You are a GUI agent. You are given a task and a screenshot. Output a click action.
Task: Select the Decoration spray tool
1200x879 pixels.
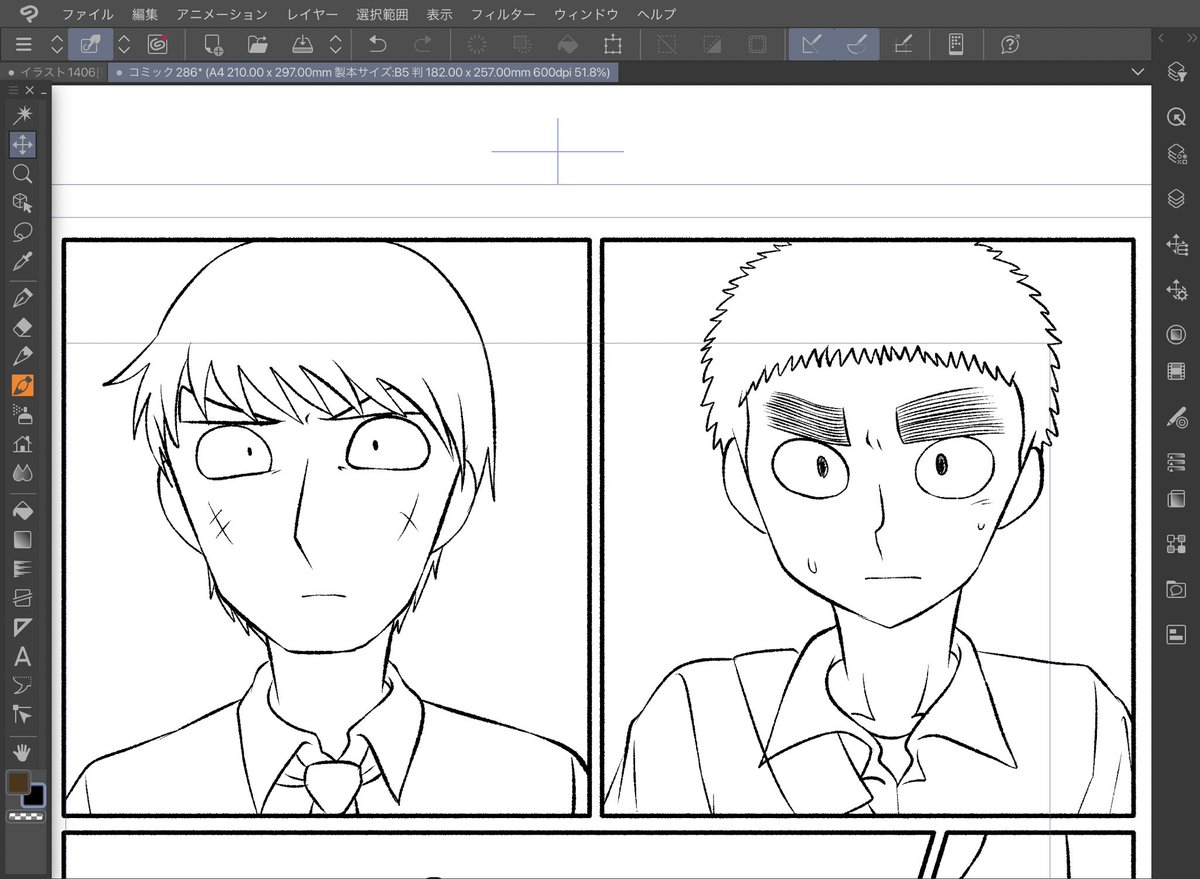pos(23,414)
